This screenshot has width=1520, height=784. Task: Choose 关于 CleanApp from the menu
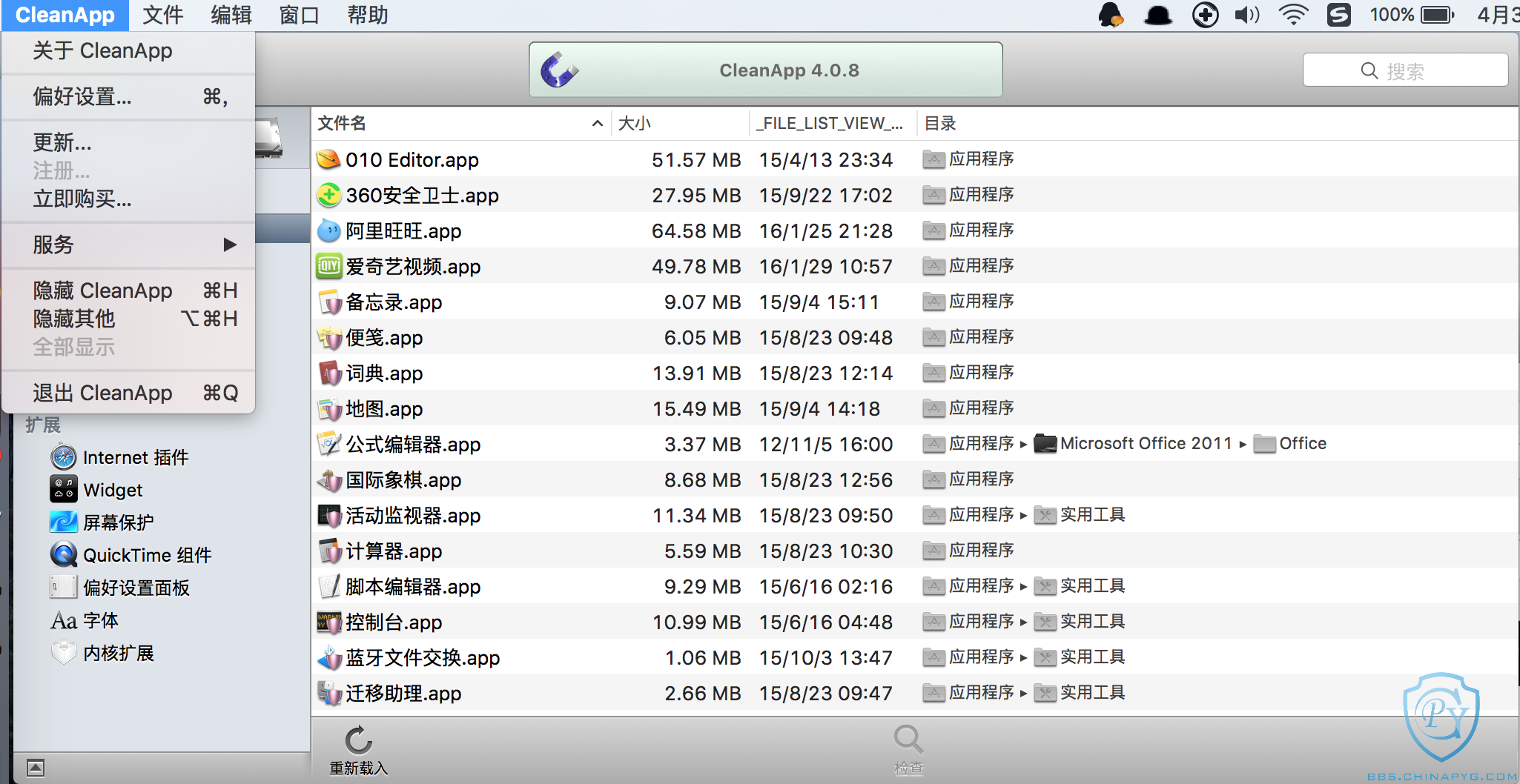point(128,51)
